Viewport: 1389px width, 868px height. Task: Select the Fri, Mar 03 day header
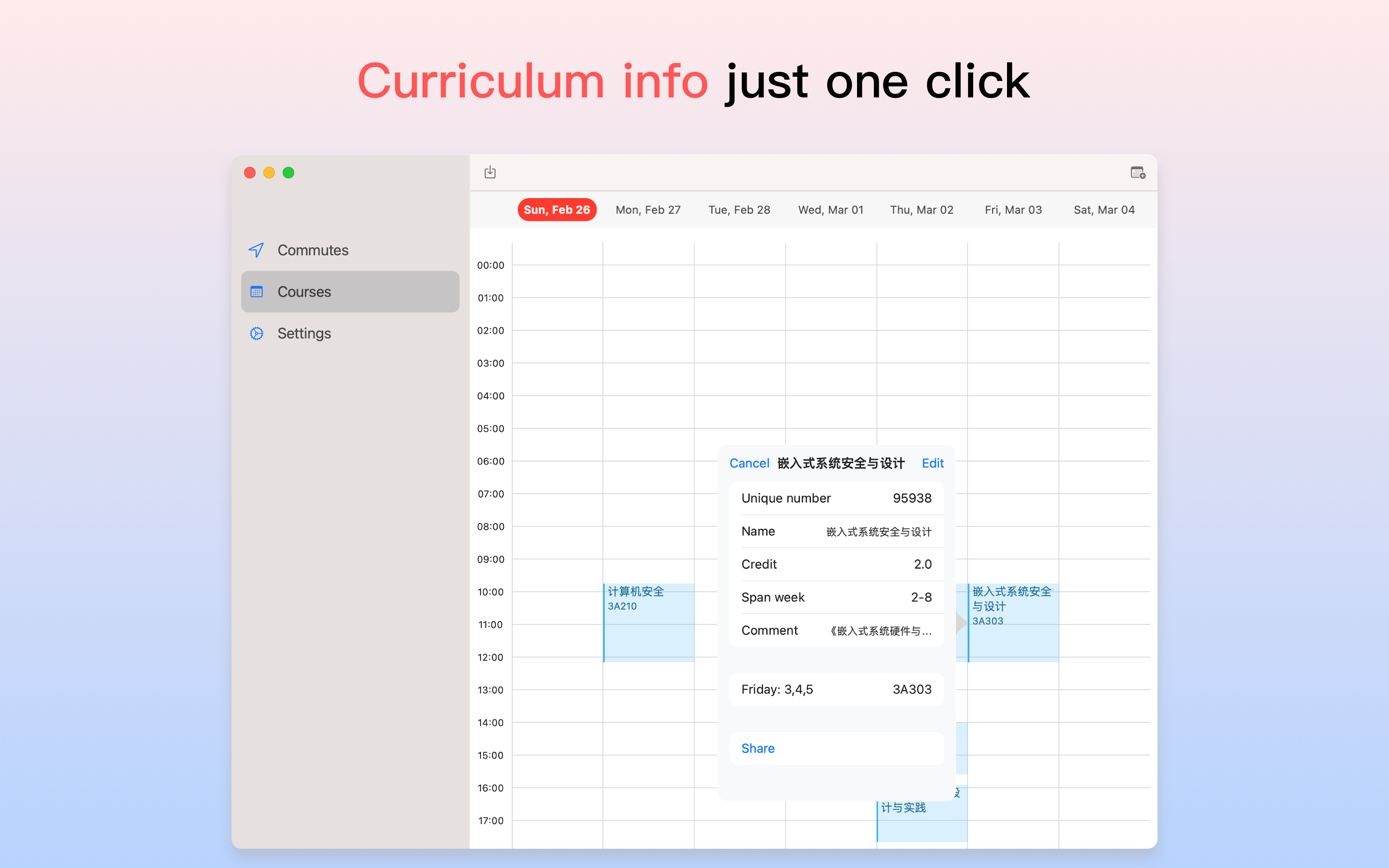(x=1013, y=210)
